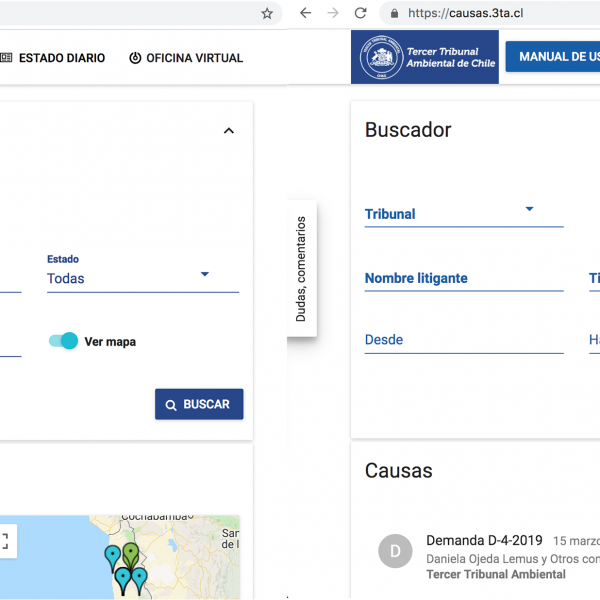Click the bookmark star icon

coord(267,14)
